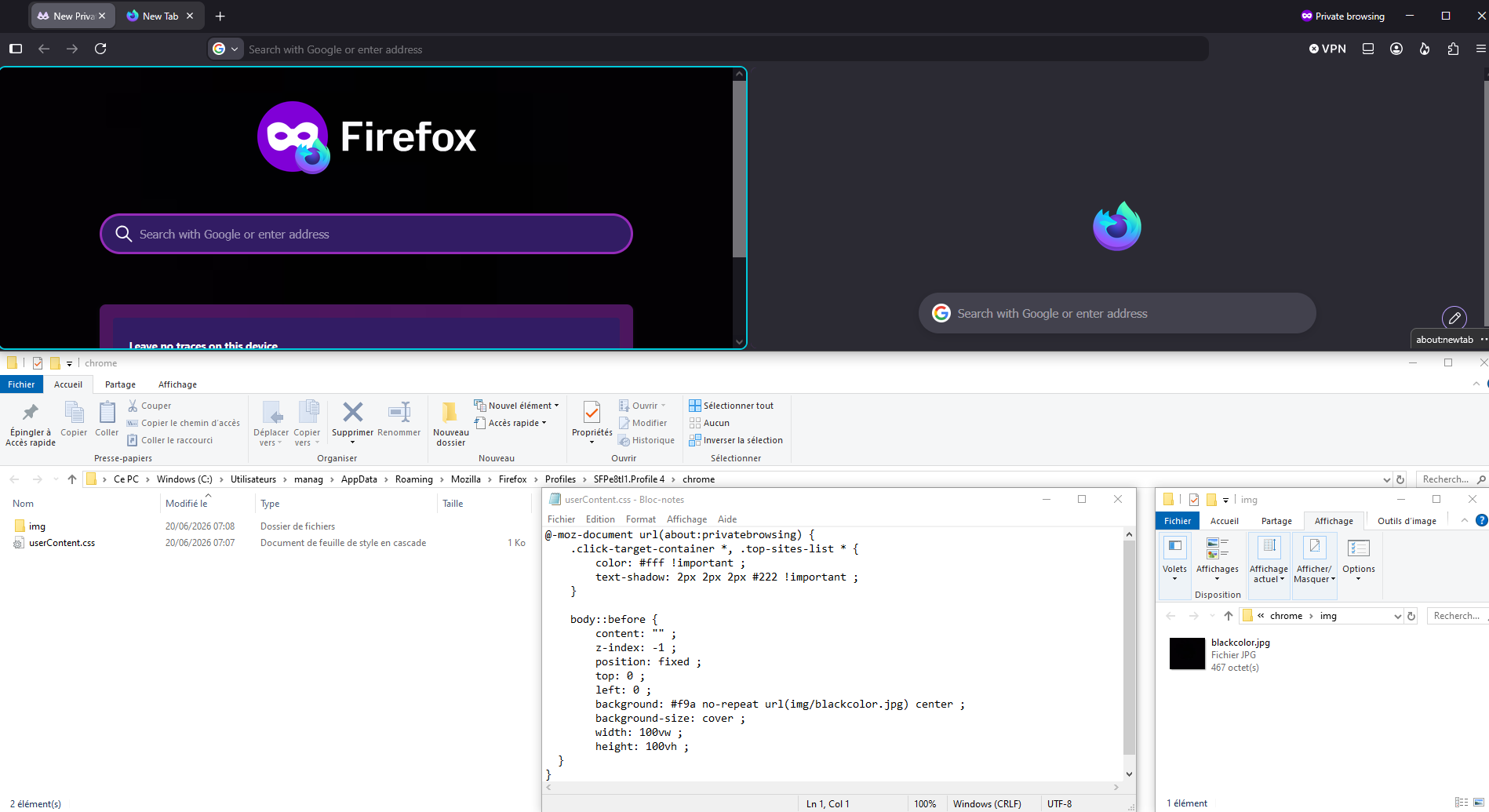Go up one folder in chrome Explorer

tap(72, 479)
